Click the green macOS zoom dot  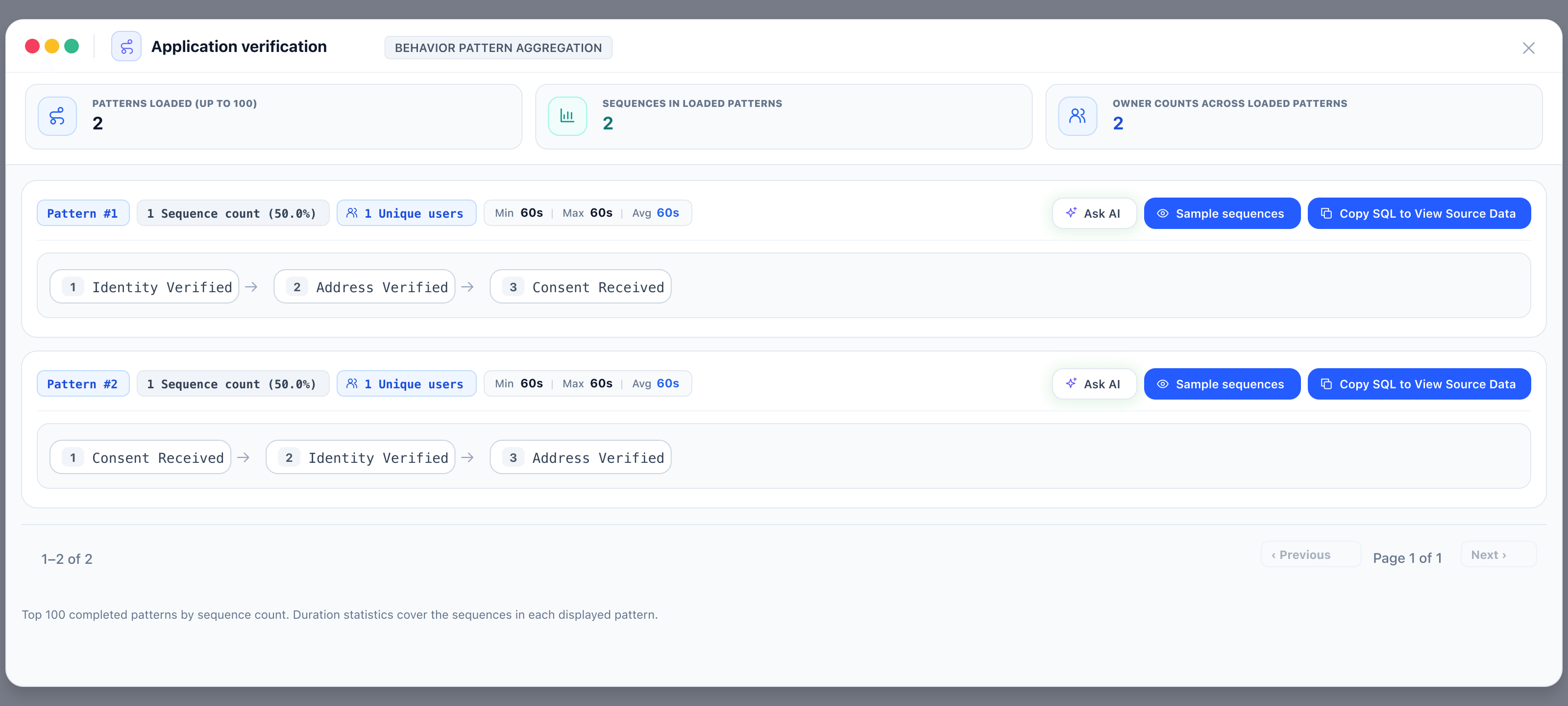(x=71, y=46)
